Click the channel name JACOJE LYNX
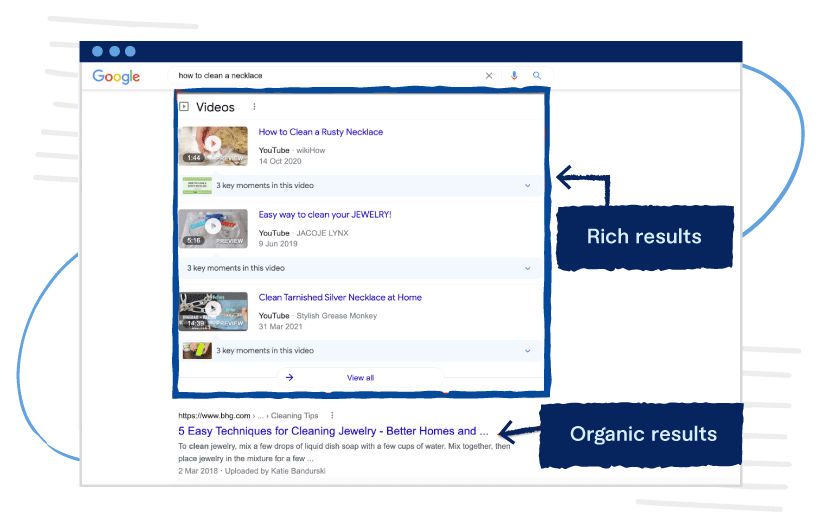 322,233
